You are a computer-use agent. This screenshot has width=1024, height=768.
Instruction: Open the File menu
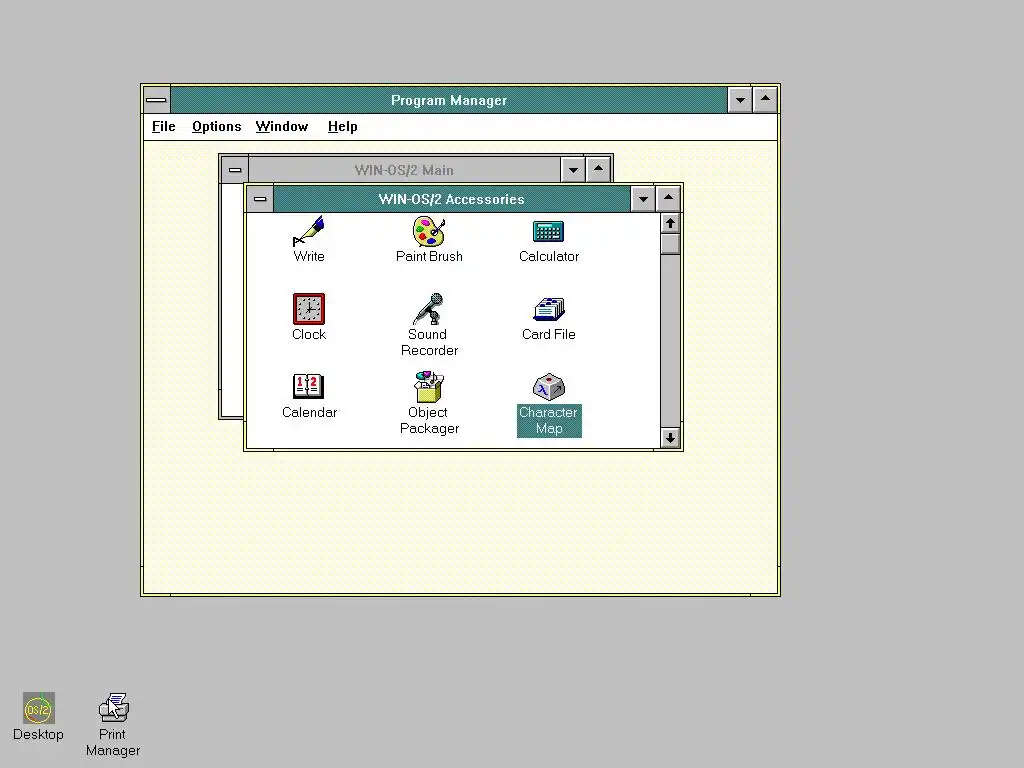tap(163, 127)
